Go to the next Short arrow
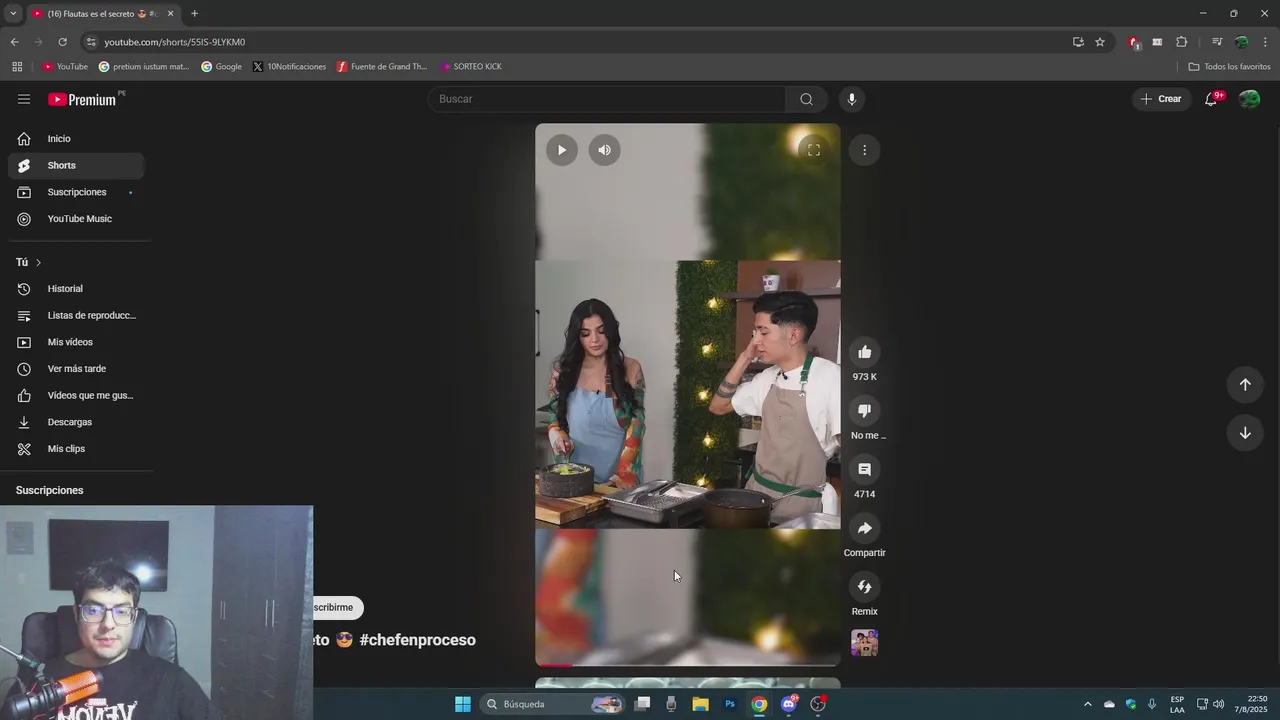The width and height of the screenshot is (1280, 720). [1245, 433]
